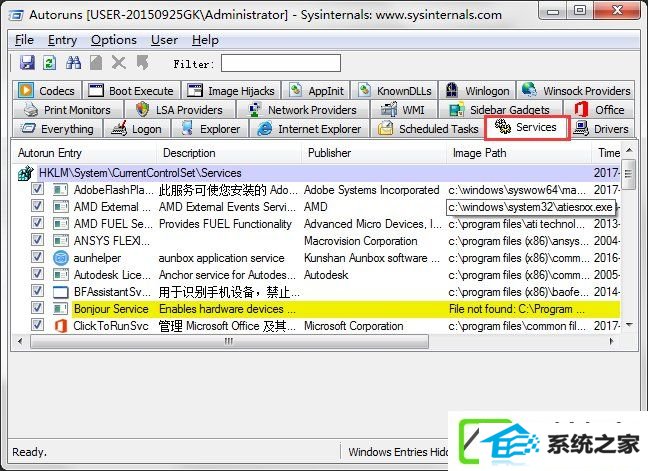Viewport: 648px width, 471px height.
Task: Sort by the Description column header
Action: pyautogui.click(x=229, y=153)
